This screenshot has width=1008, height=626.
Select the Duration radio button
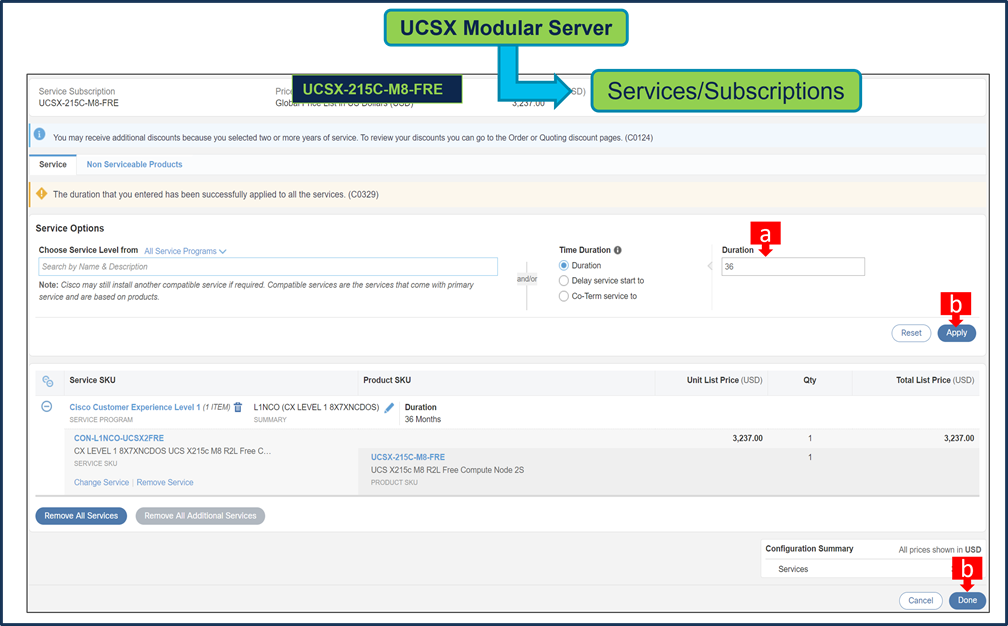(x=564, y=265)
